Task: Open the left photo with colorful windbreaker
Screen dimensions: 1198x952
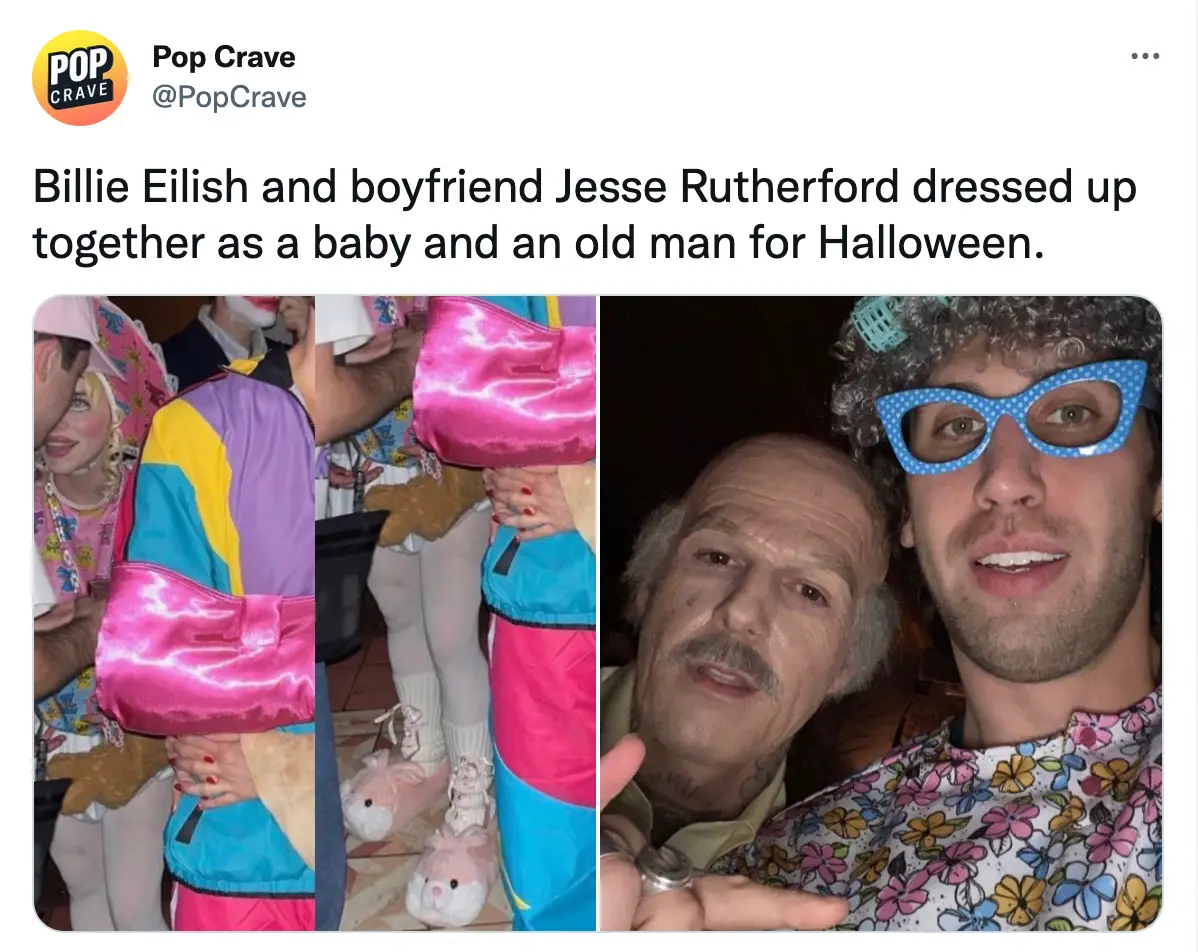Action: pos(174,614)
